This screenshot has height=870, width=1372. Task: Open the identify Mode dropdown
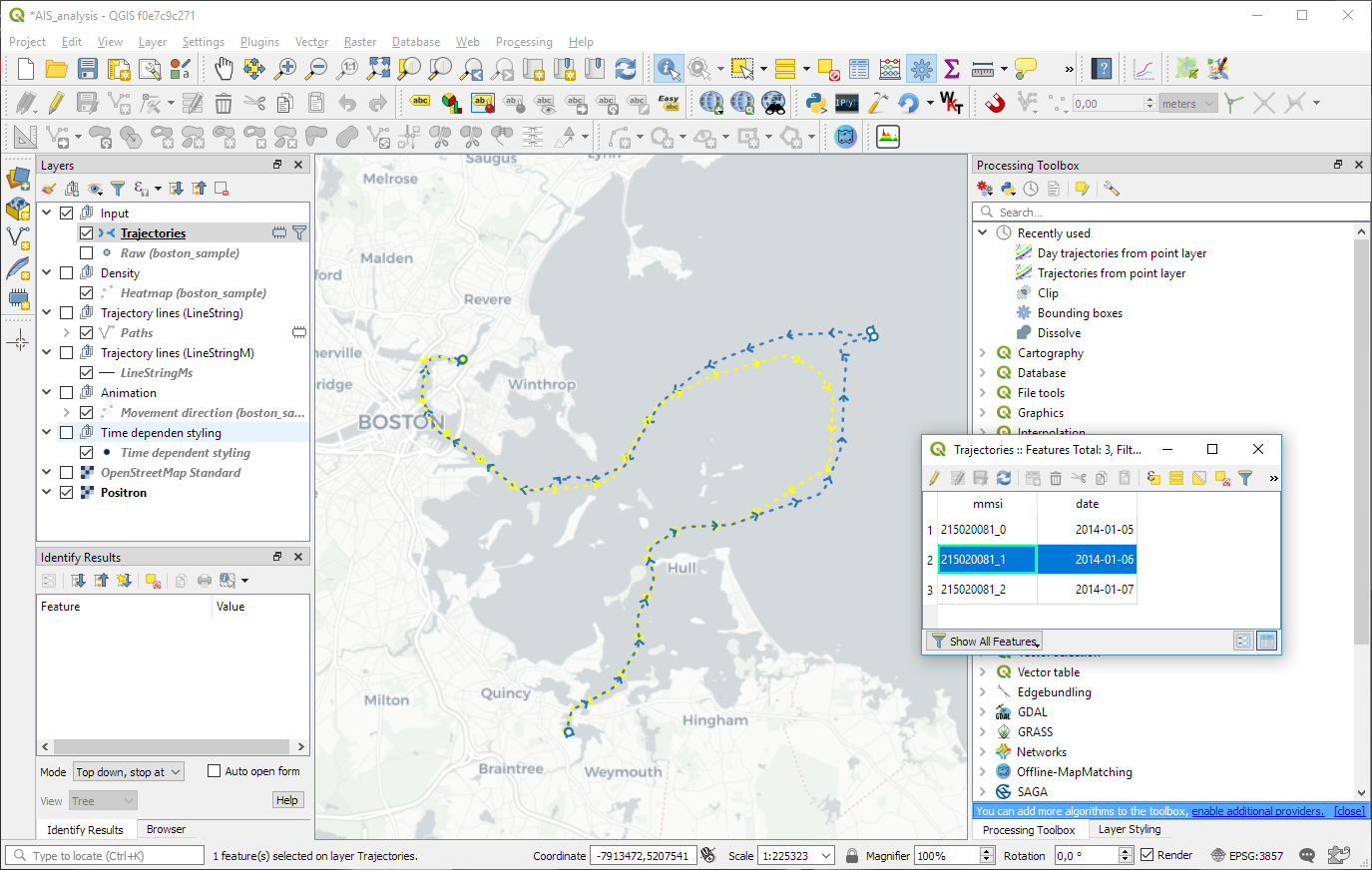(129, 772)
